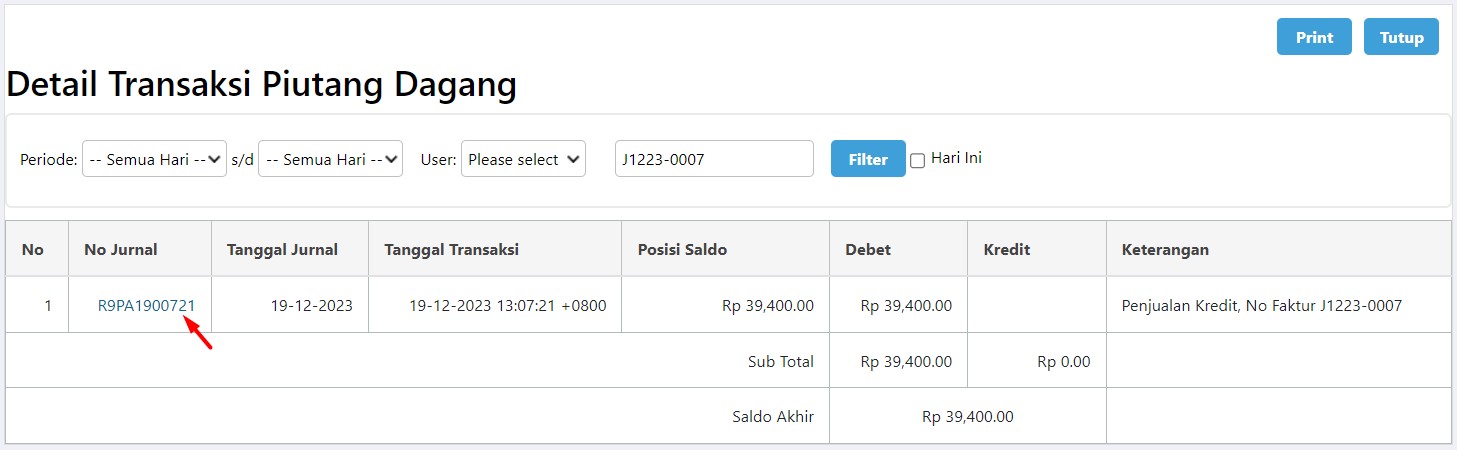1457x450 pixels.
Task: Click the J1223-0007 search input field
Action: pyautogui.click(x=714, y=159)
